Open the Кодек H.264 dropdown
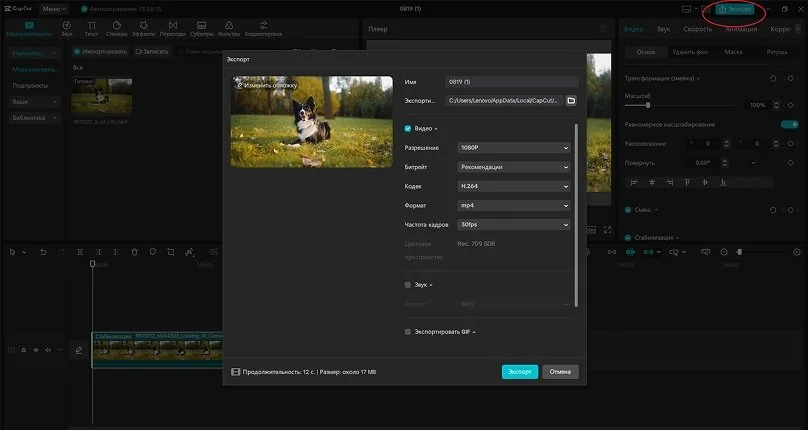The image size is (808, 430). point(514,186)
